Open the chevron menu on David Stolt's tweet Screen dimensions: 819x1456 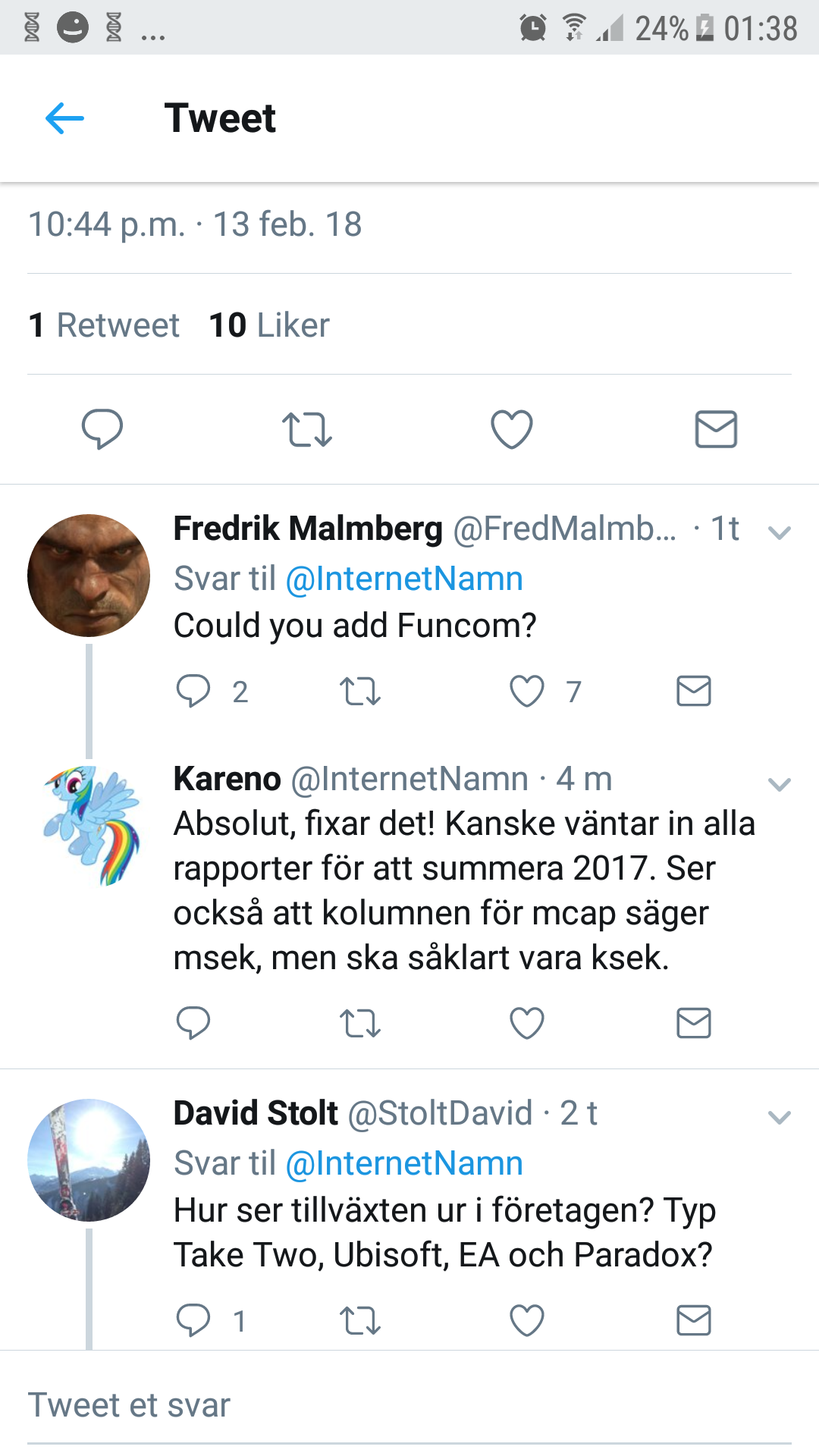[780, 1117]
